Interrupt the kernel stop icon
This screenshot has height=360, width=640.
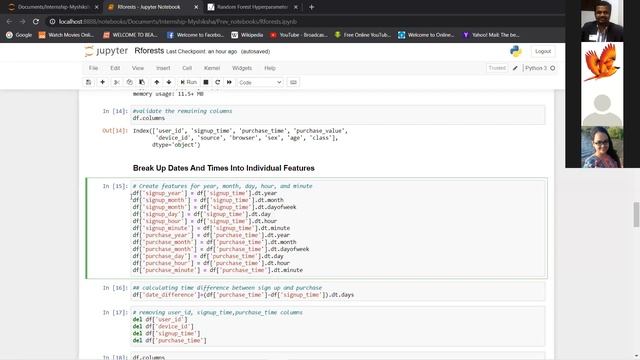tap(206, 82)
